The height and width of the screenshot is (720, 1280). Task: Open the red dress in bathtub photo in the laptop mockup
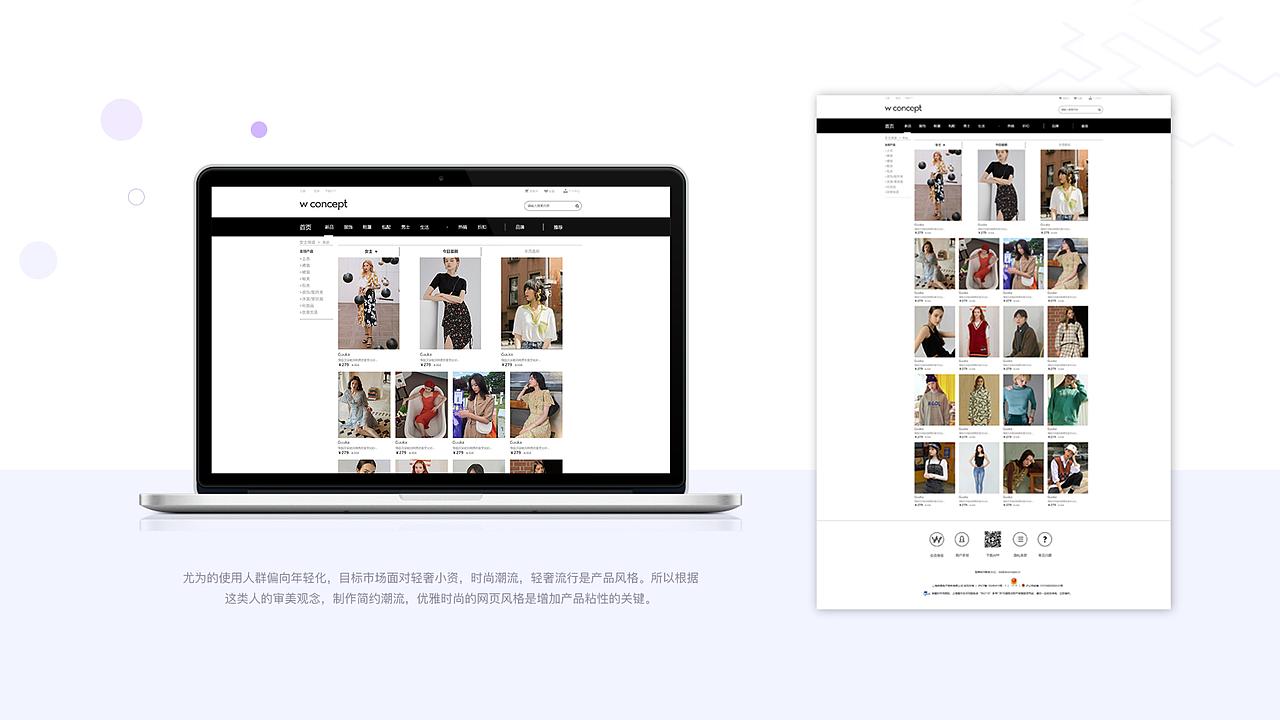[421, 405]
